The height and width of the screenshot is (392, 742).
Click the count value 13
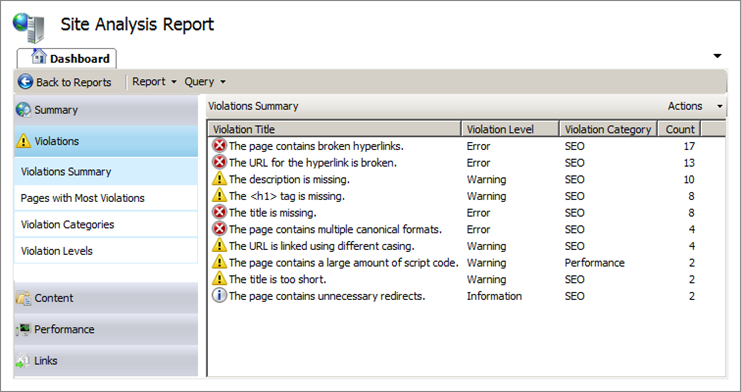point(689,163)
